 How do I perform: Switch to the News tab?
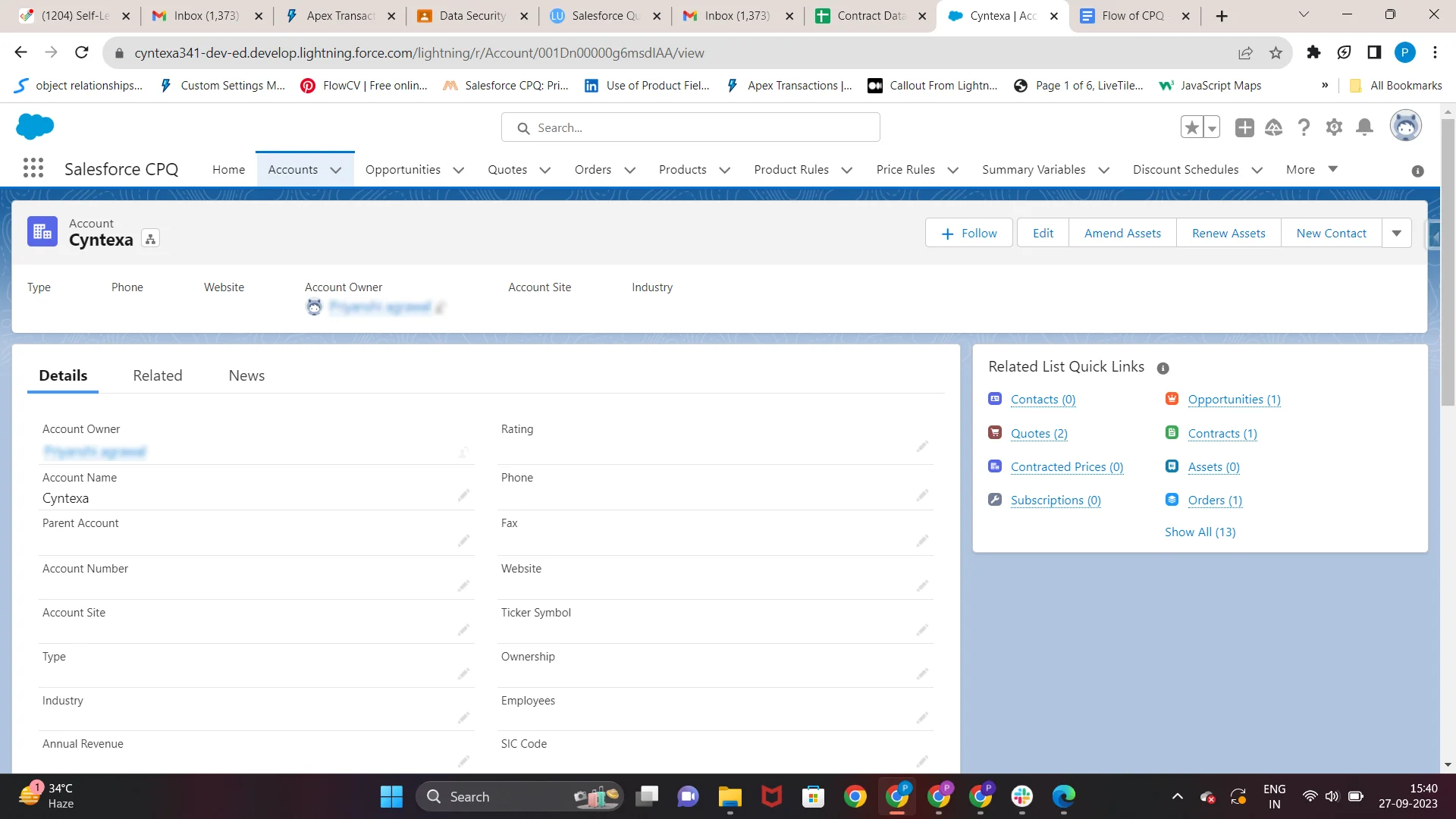tap(246, 375)
